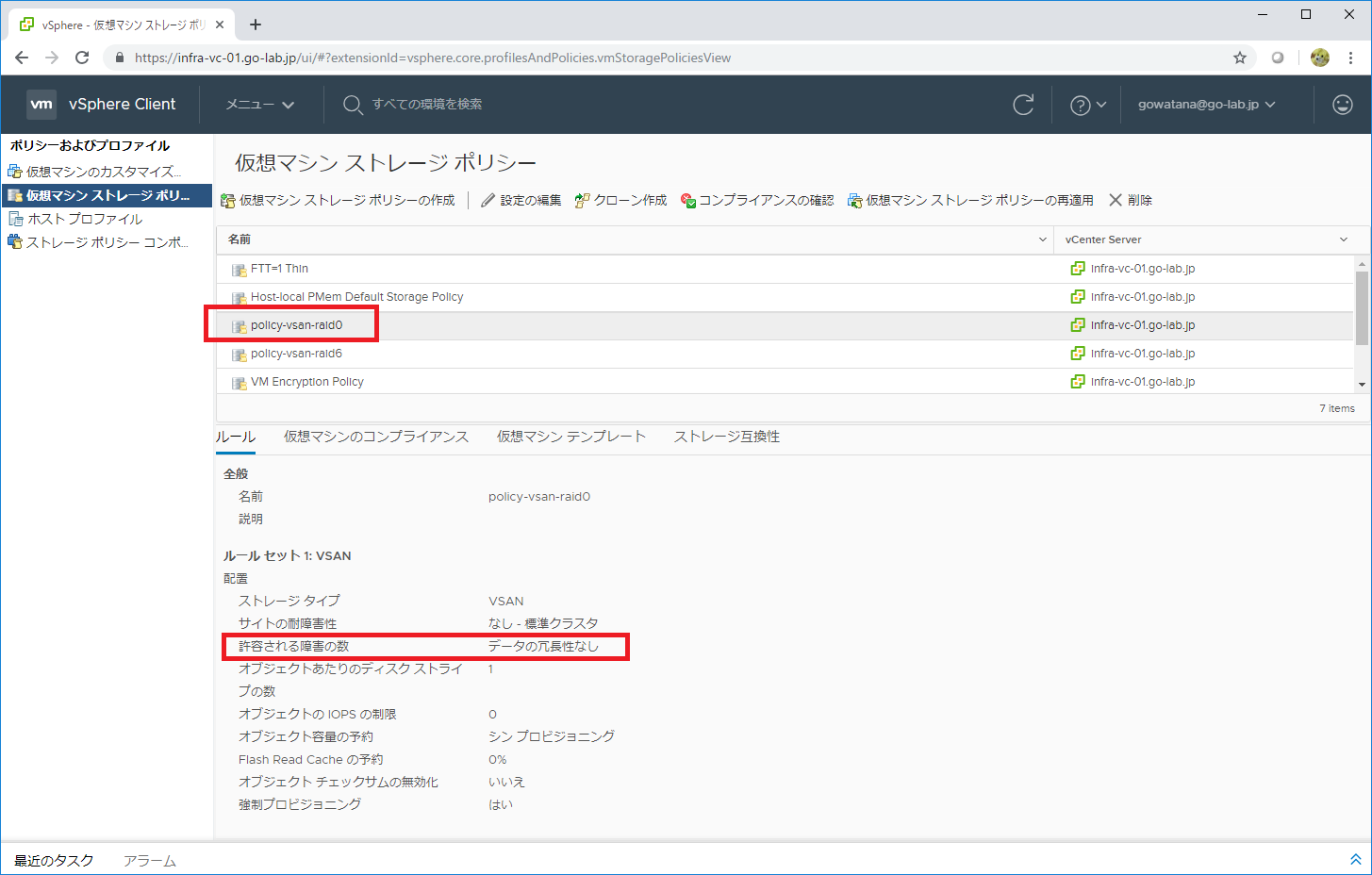Click the データの冗長性なし value
This screenshot has width=1372, height=875.
pyautogui.click(x=543, y=646)
